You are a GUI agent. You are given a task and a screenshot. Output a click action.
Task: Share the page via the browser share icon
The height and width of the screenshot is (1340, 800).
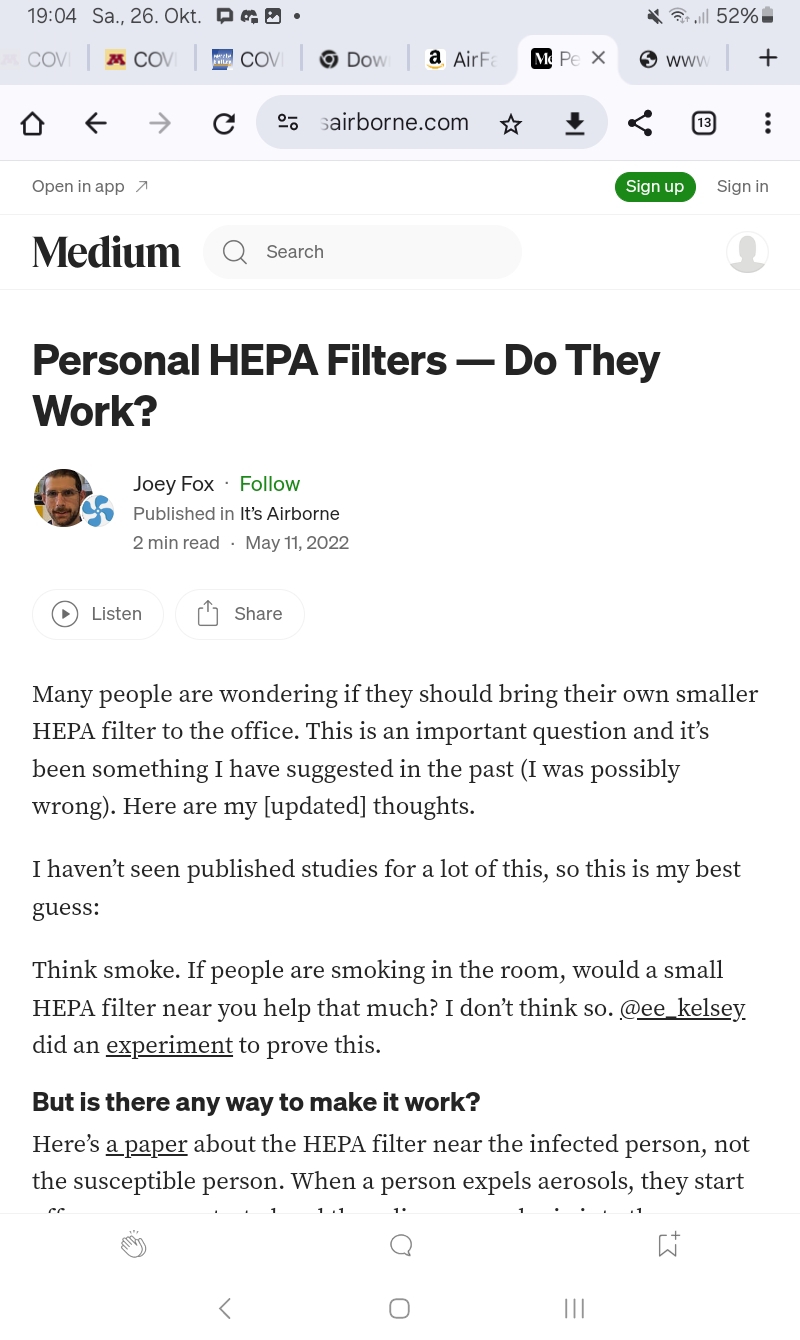pos(640,123)
